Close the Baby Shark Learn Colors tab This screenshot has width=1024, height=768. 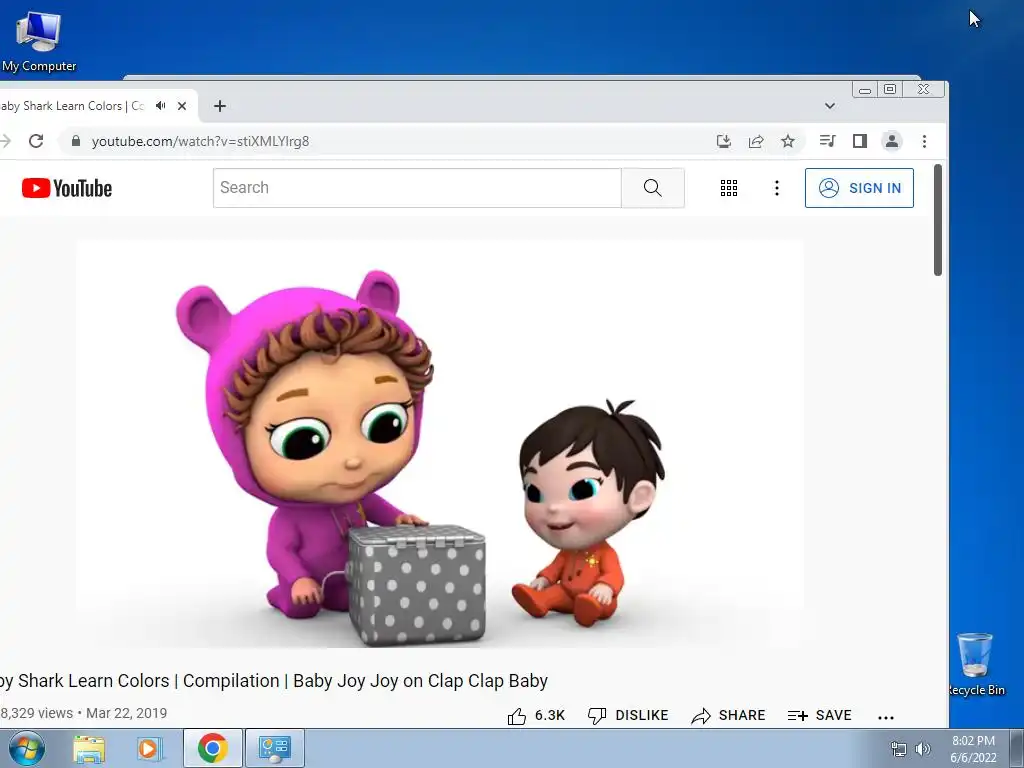pyautogui.click(x=182, y=106)
